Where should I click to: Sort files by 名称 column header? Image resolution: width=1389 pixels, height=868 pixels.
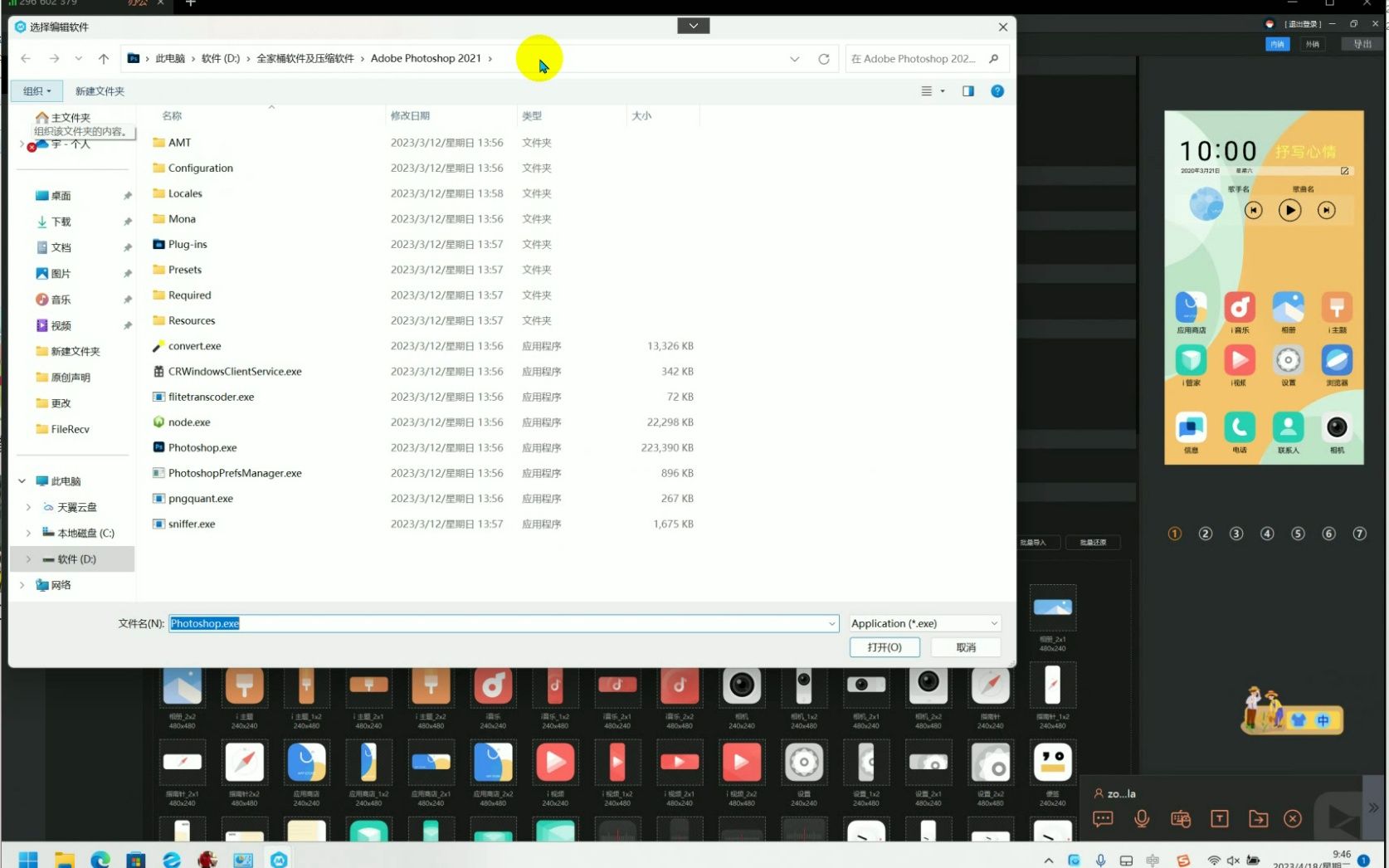click(x=172, y=116)
